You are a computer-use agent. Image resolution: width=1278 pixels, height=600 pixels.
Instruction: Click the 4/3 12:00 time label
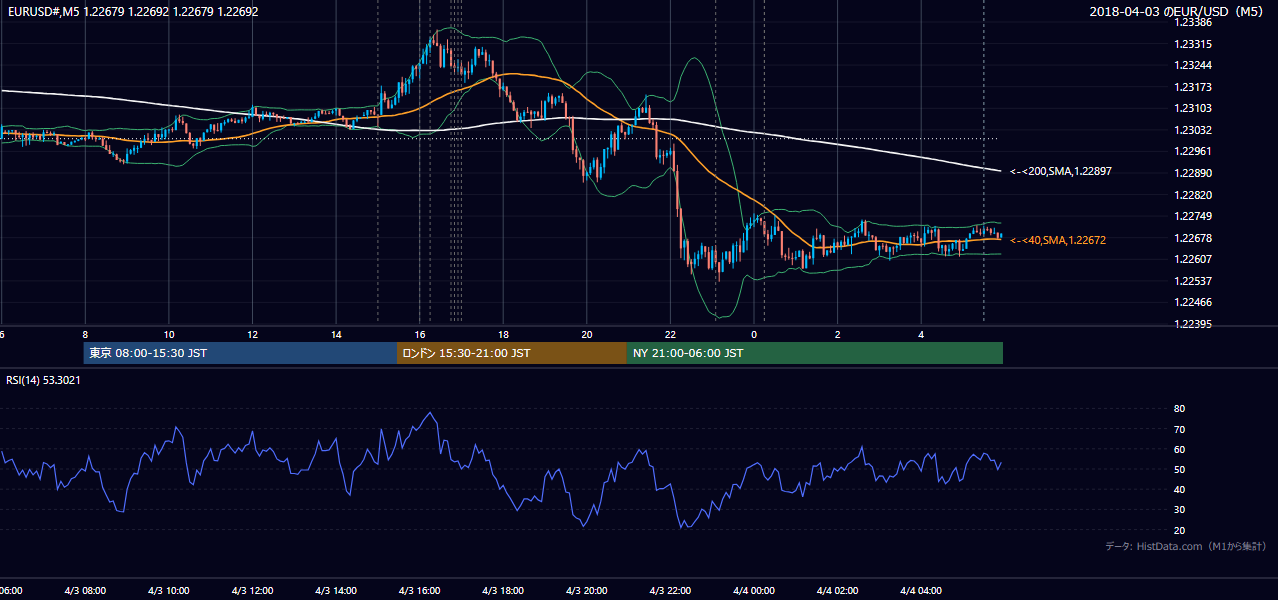pos(253,590)
